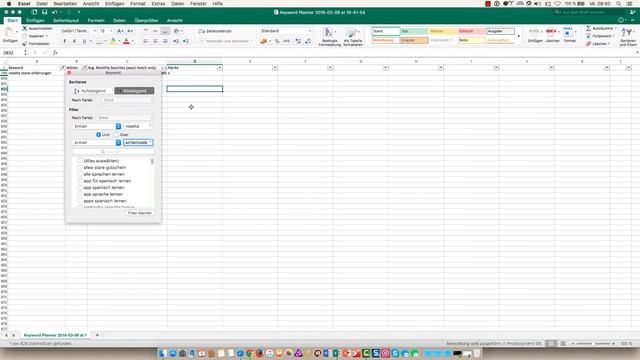Screen dimensions: 640x360
Task: Switch to the Überprüfen ribbon tab
Action: tap(146, 20)
